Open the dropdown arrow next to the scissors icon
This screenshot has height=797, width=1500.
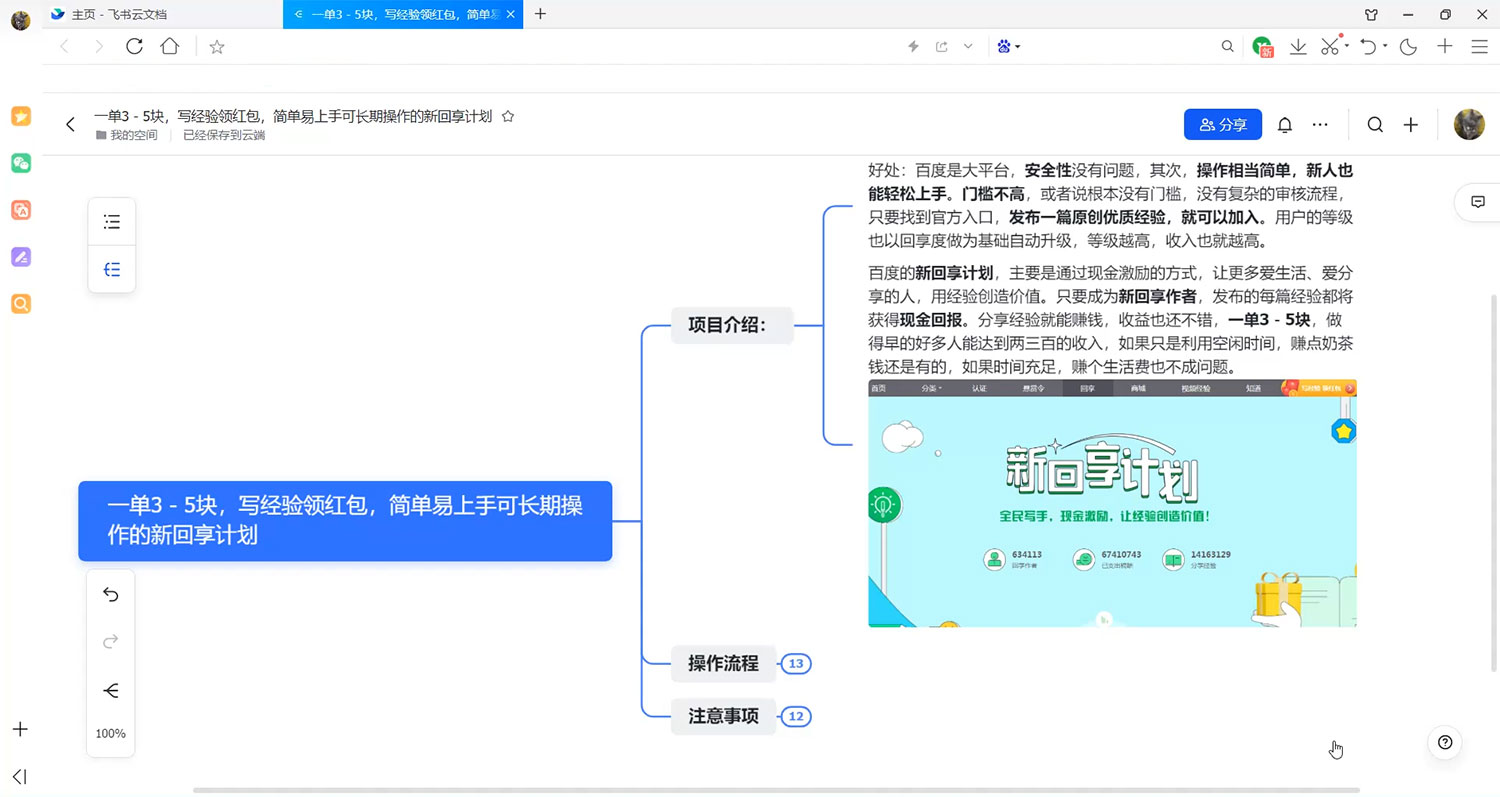(x=1345, y=46)
